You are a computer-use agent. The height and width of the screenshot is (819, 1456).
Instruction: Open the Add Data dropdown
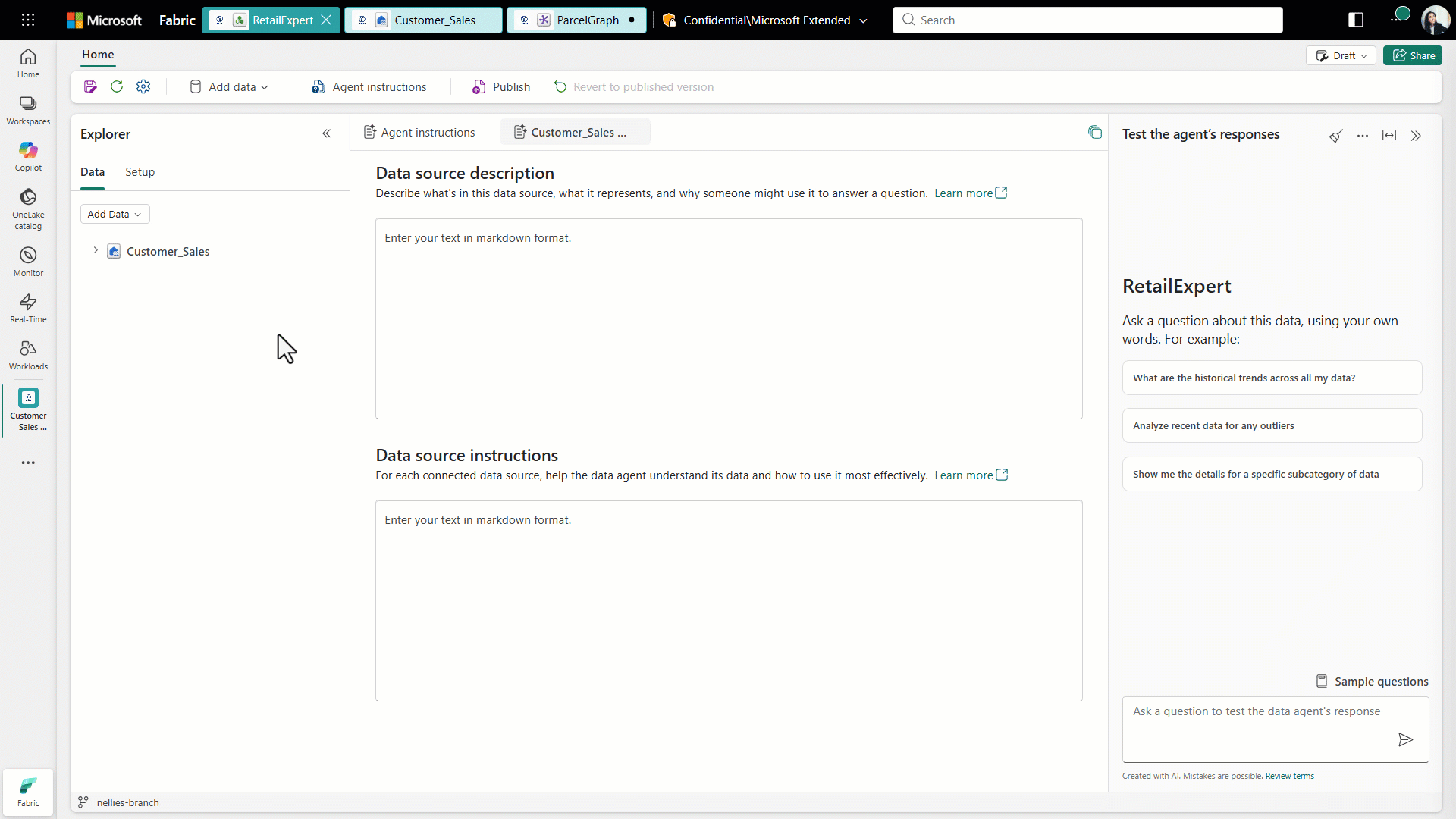(114, 214)
